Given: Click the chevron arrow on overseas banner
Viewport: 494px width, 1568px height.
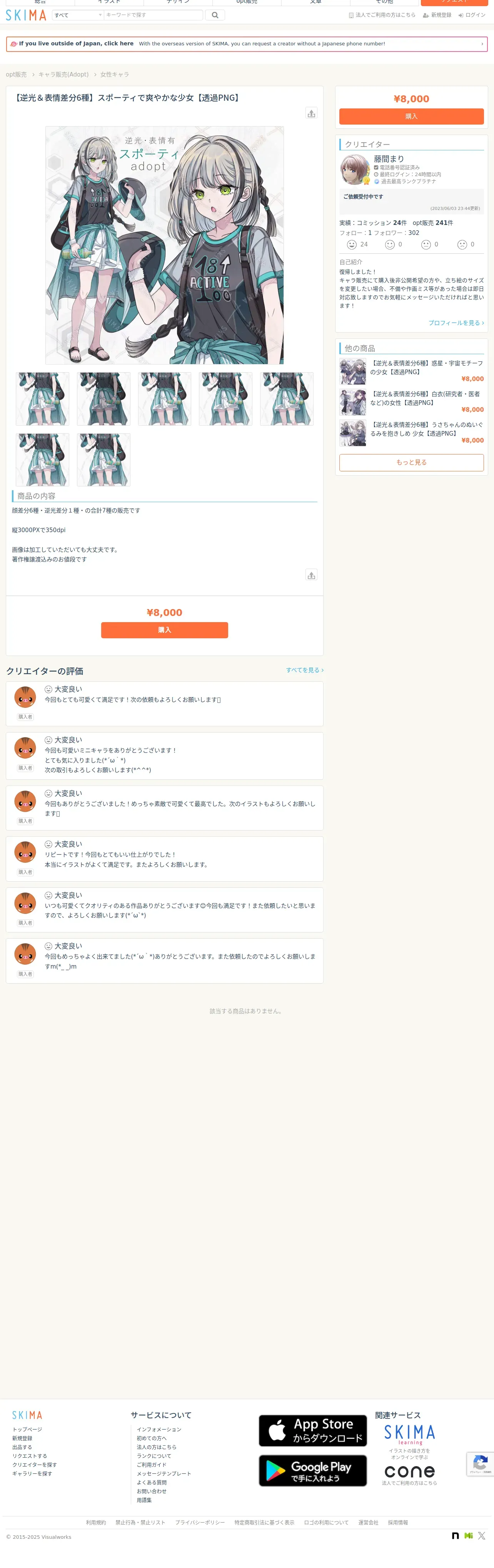Looking at the screenshot, I should [482, 44].
